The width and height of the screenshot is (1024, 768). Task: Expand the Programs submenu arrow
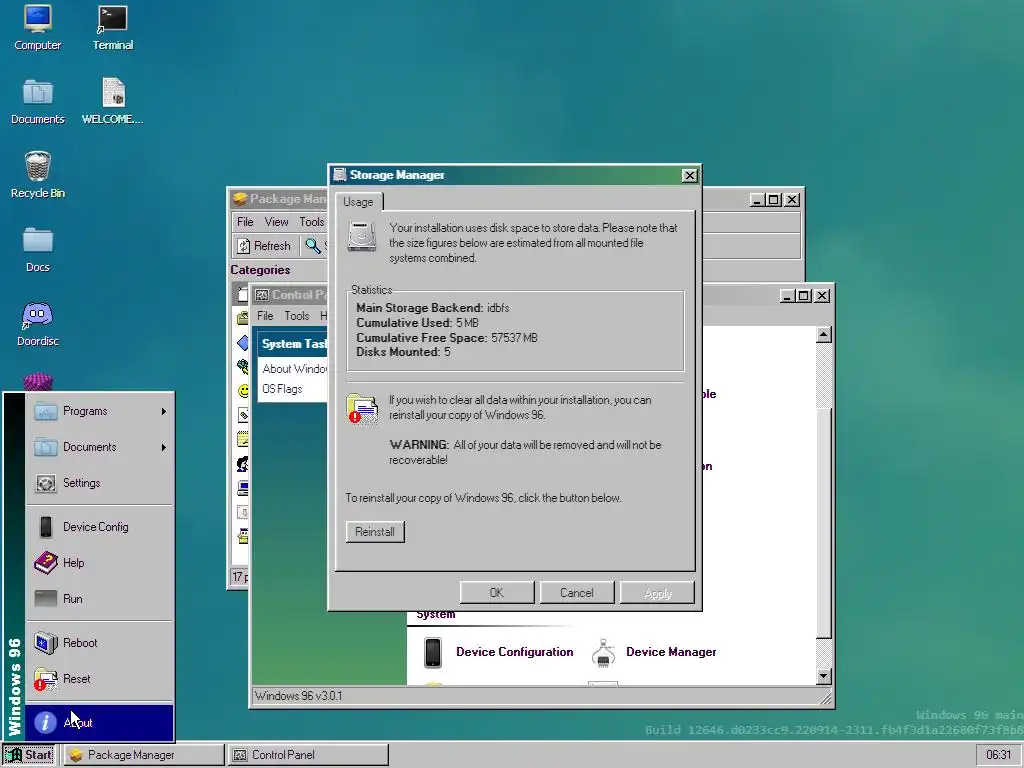point(164,411)
